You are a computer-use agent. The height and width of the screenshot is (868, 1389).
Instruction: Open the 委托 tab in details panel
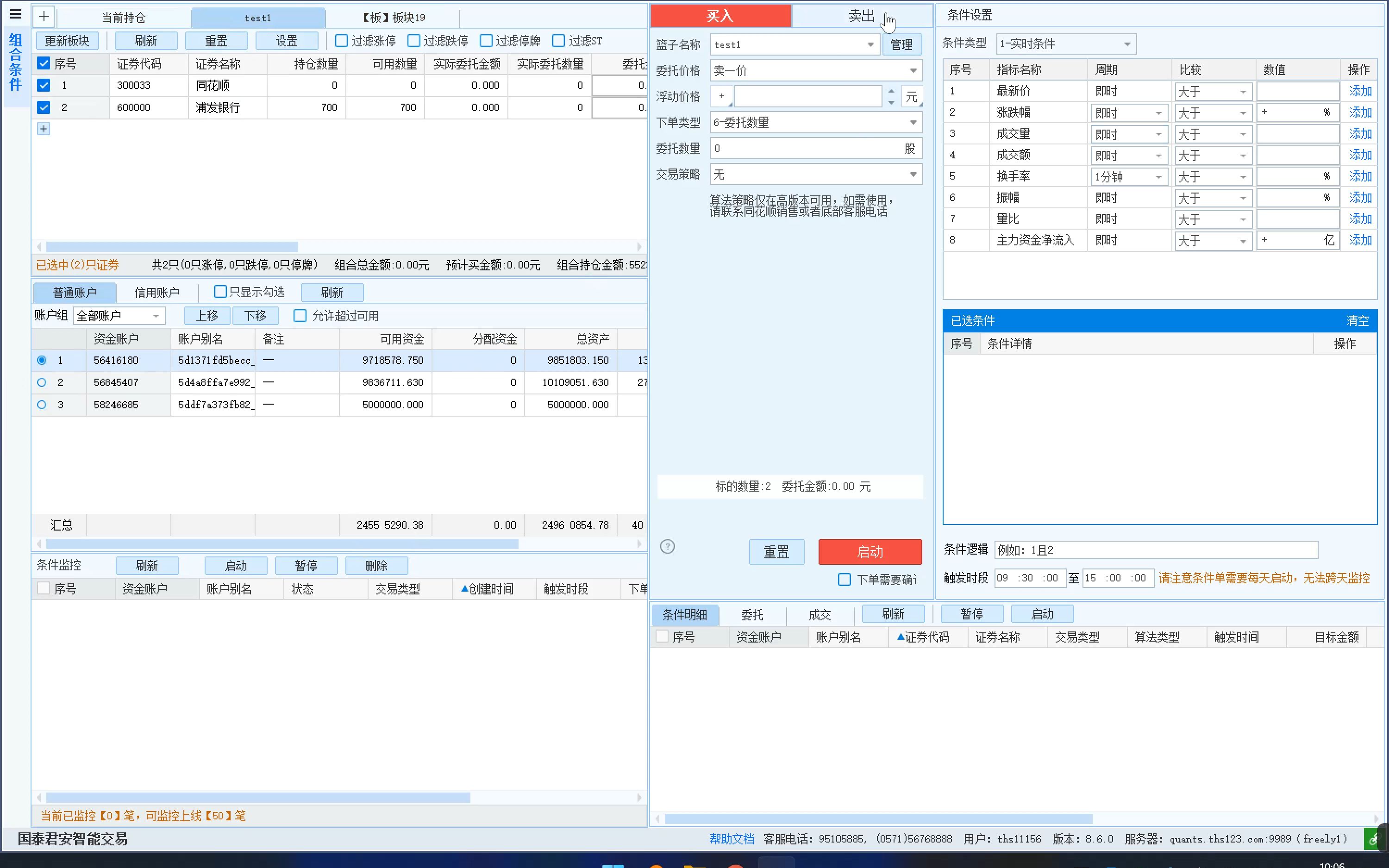(752, 615)
